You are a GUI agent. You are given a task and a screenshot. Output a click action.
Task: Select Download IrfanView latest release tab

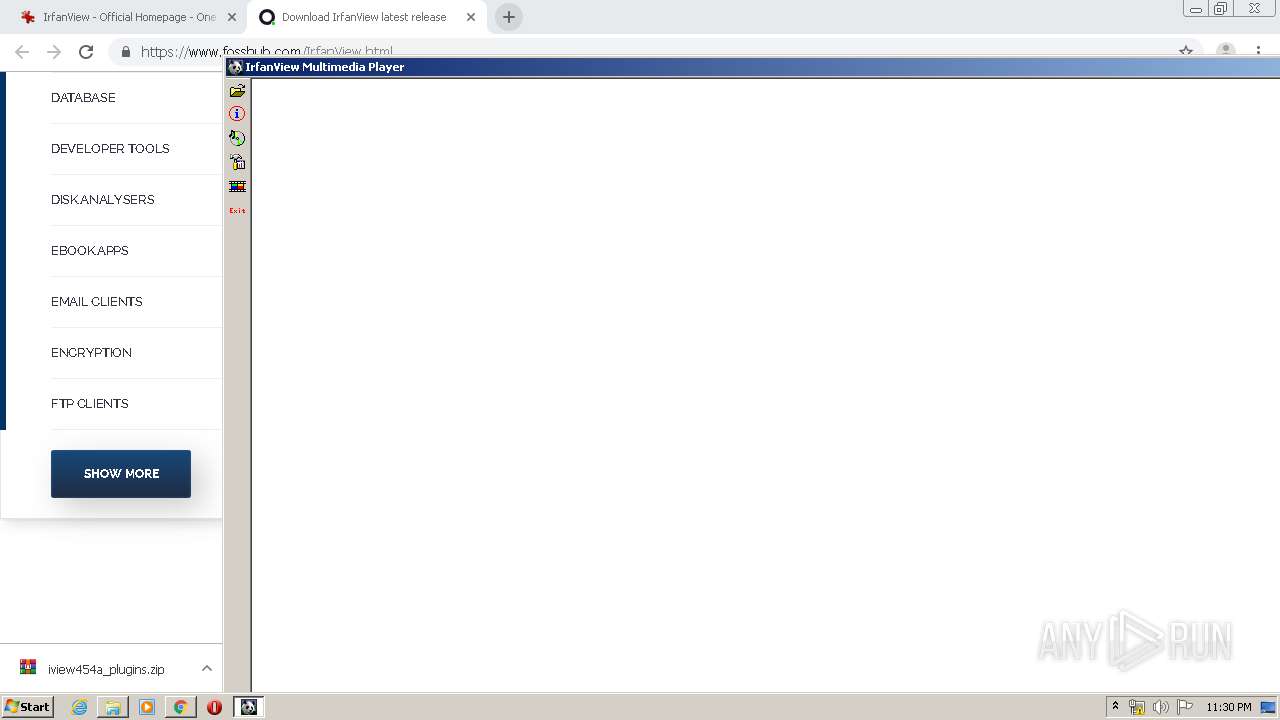tap(366, 17)
